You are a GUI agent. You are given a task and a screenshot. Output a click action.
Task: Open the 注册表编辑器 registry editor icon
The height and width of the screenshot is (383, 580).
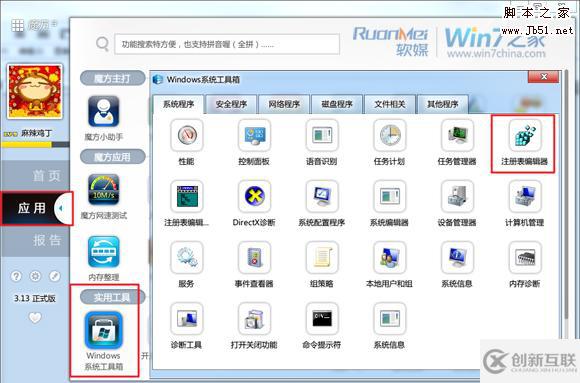pyautogui.click(x=525, y=135)
